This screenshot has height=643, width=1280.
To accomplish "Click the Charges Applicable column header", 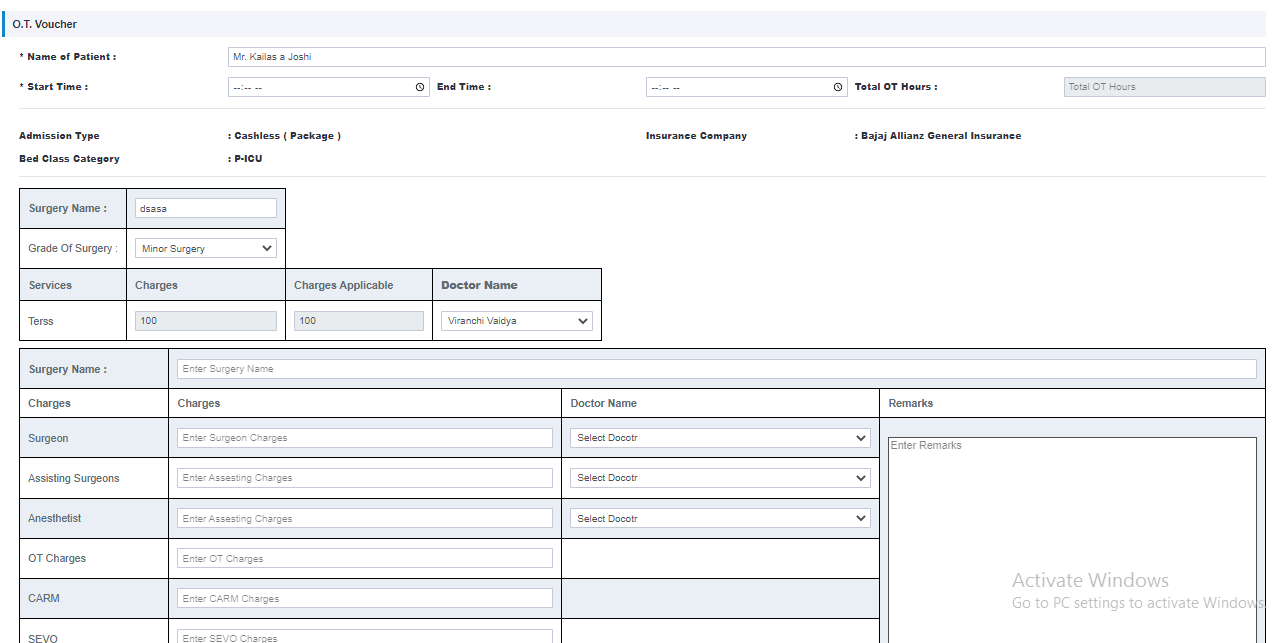I will tap(344, 285).
